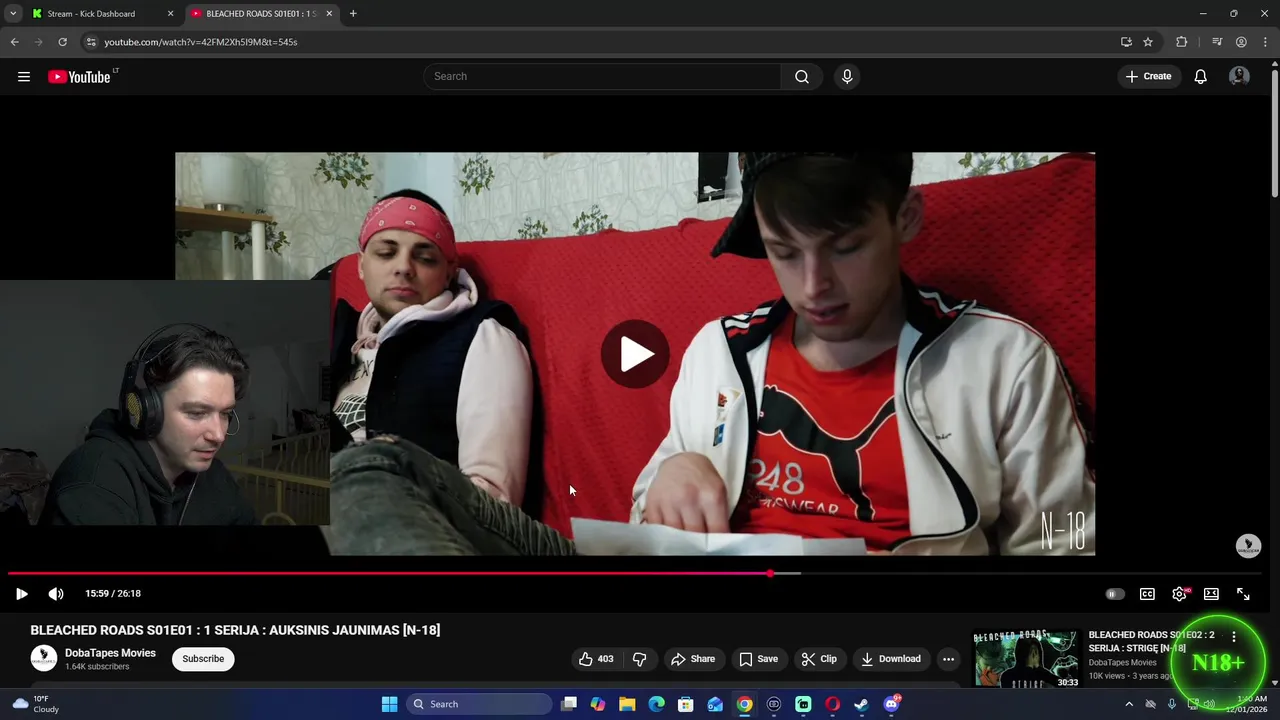View site information in address bar
The width and height of the screenshot is (1280, 720).
pos(91,42)
